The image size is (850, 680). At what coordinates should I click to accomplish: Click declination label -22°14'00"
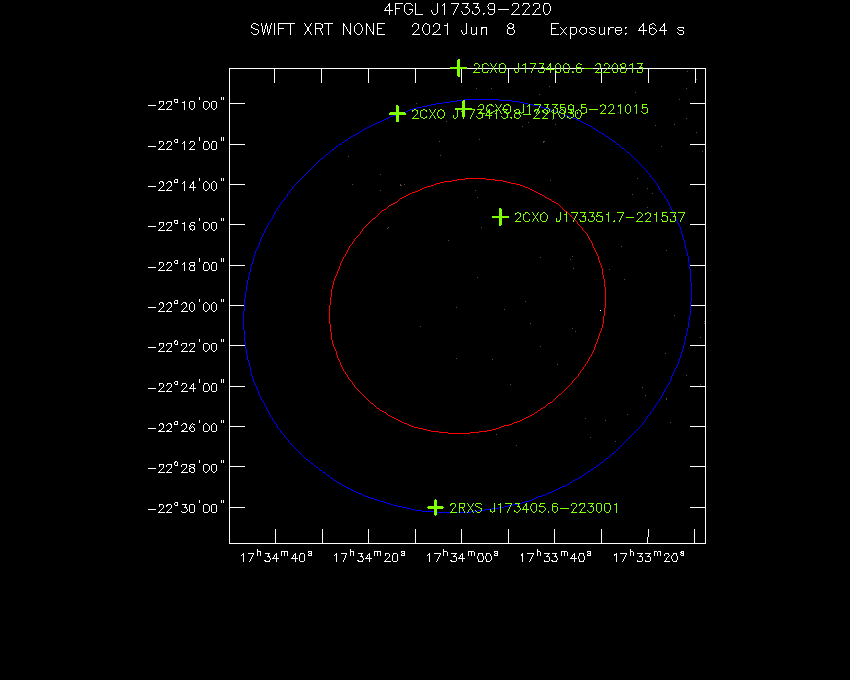[x=186, y=185]
